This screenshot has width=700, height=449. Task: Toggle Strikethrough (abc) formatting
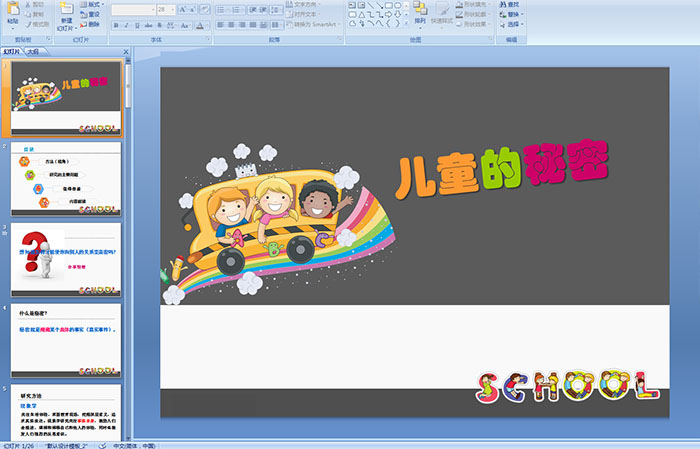[x=148, y=25]
